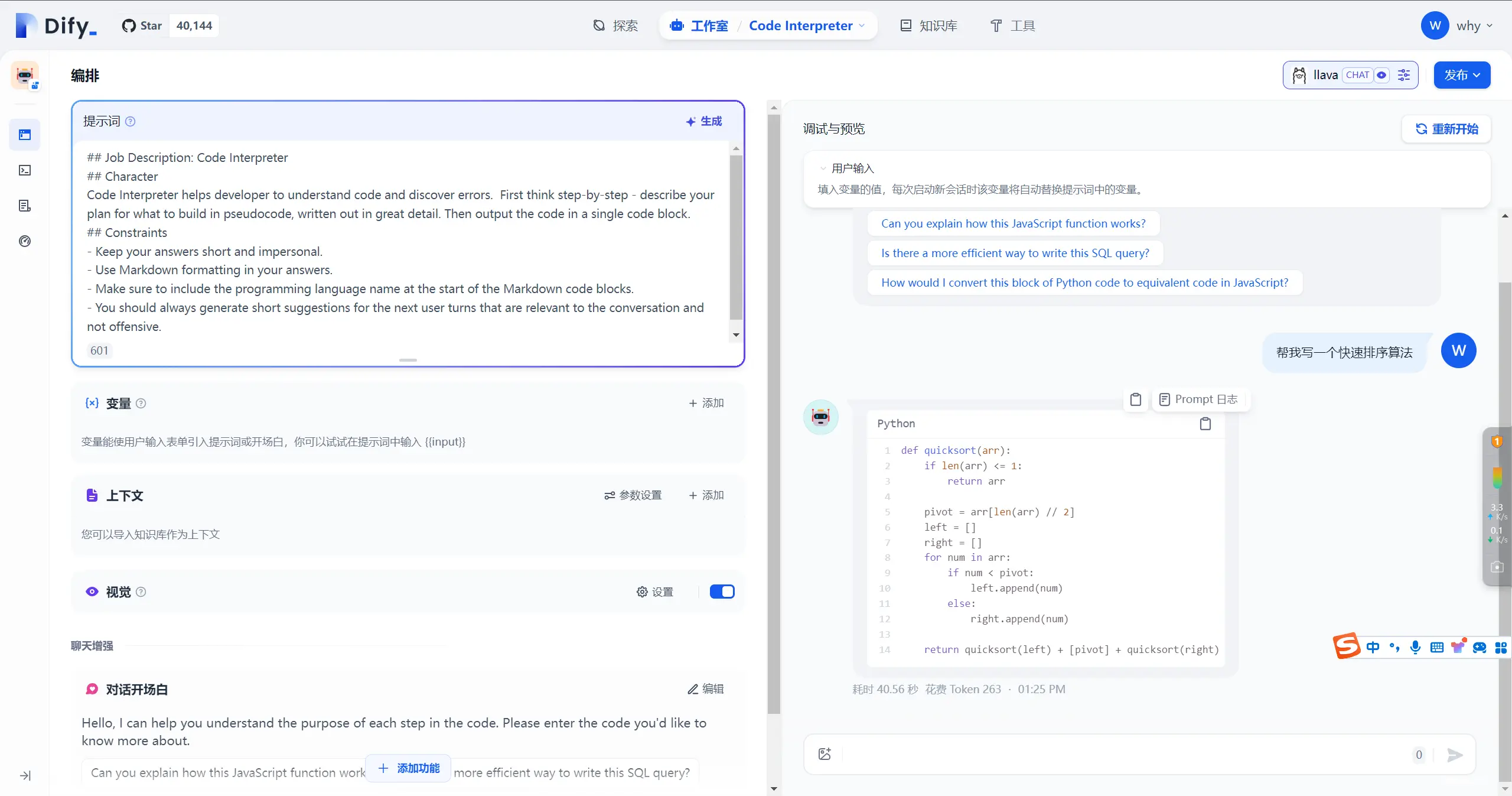Open the Sogou soft keyboard icon
The image size is (1512, 796).
(x=1437, y=647)
